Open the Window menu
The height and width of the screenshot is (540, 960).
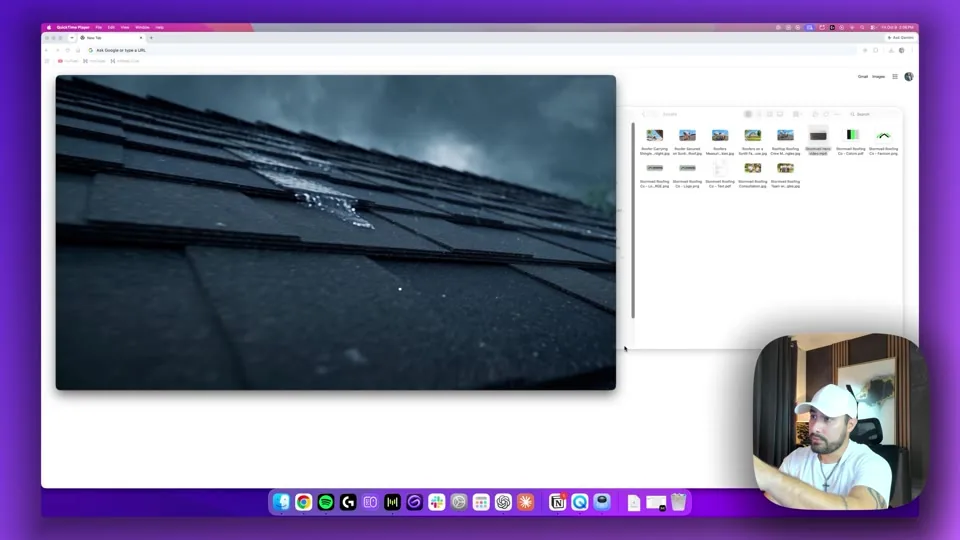[142, 27]
